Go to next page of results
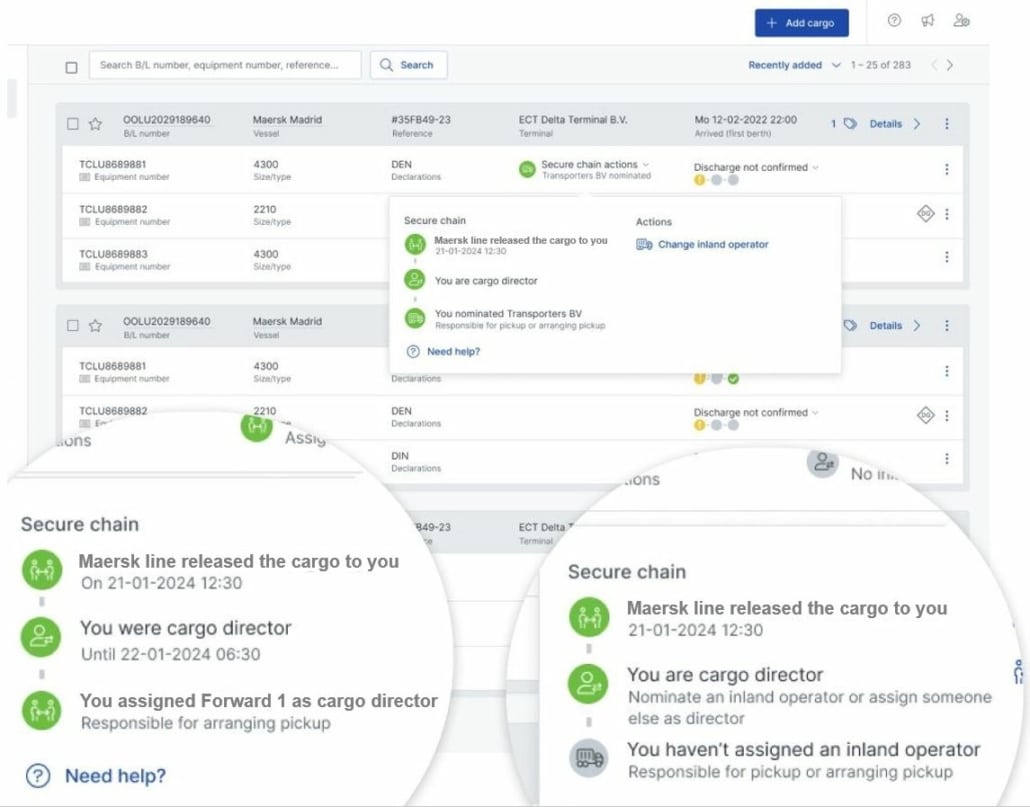Screen dimensions: 1030x807 click(x=950, y=65)
